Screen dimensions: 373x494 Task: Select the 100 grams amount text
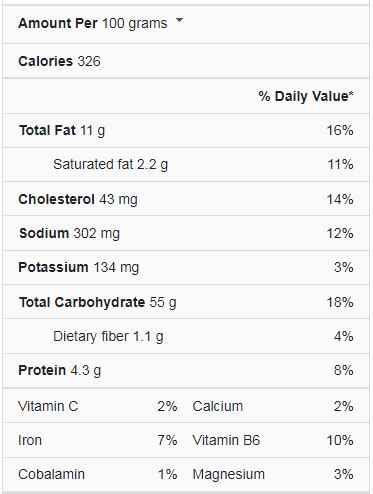[134, 24]
